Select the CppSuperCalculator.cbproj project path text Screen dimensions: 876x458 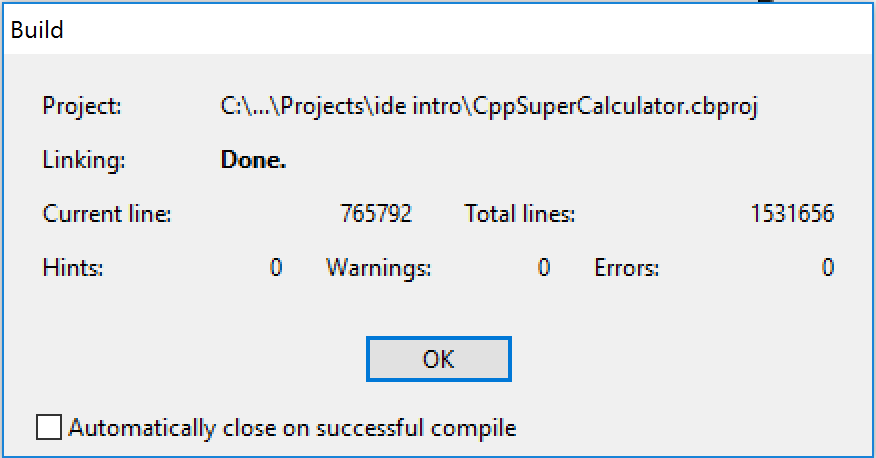point(489,106)
